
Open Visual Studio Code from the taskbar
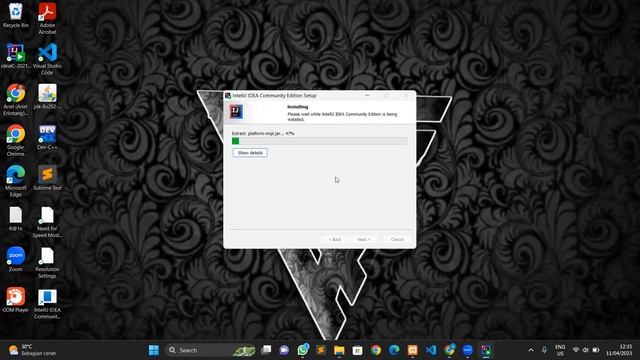(x=431, y=350)
